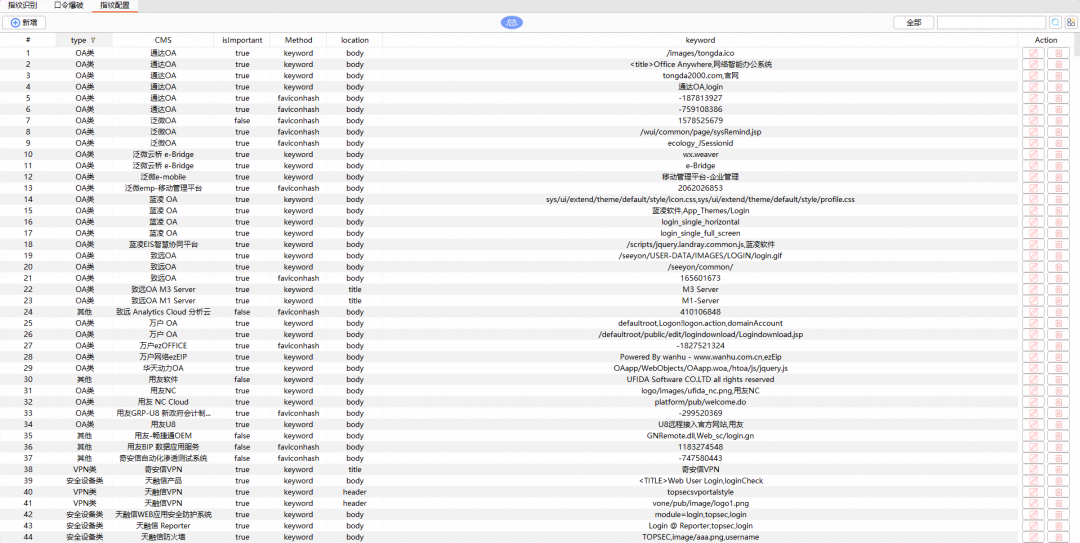Image resolution: width=1080 pixels, height=543 pixels.
Task: Edit row 27 with hash -1827521324
Action: click(1033, 346)
